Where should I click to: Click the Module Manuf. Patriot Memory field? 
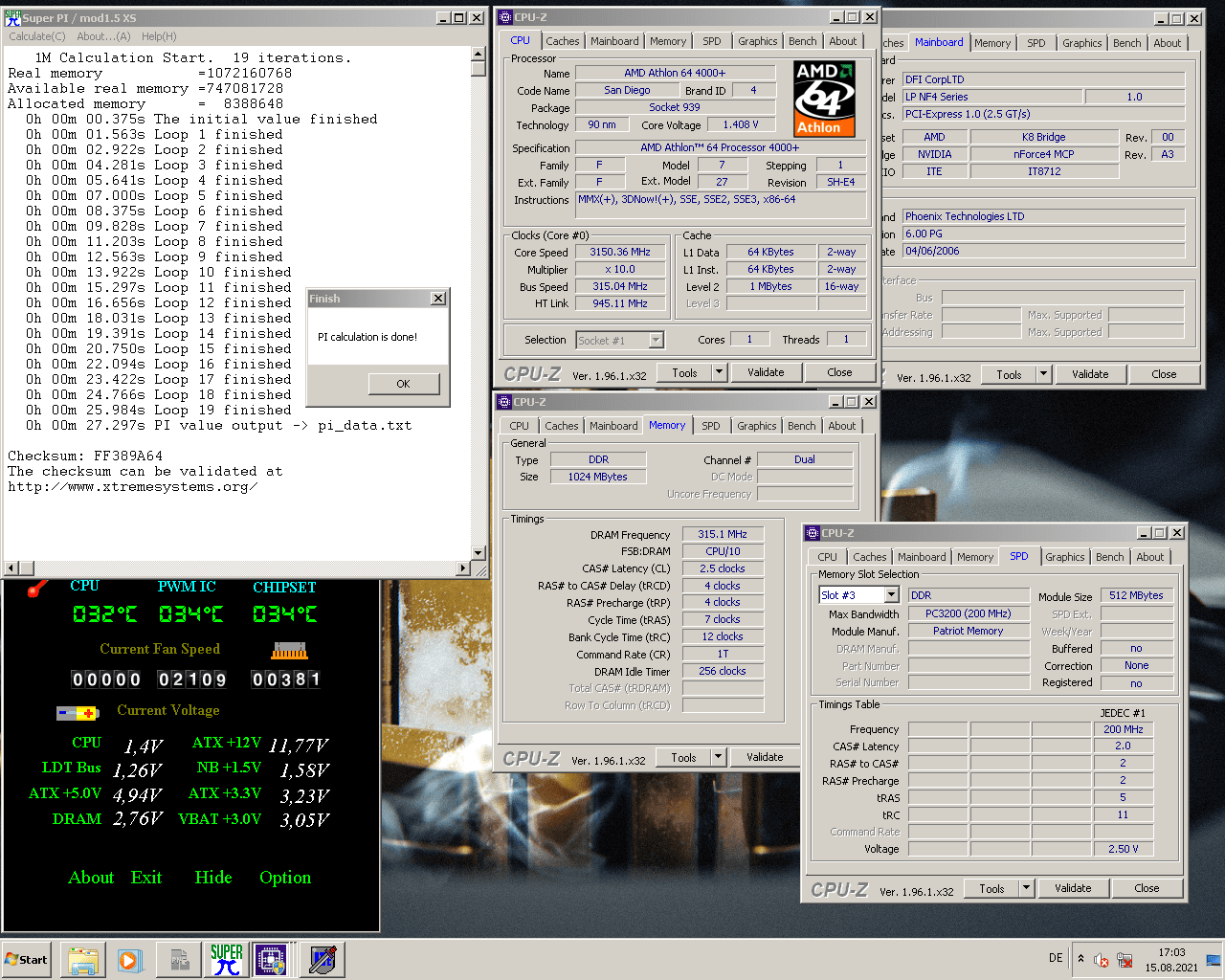click(969, 631)
